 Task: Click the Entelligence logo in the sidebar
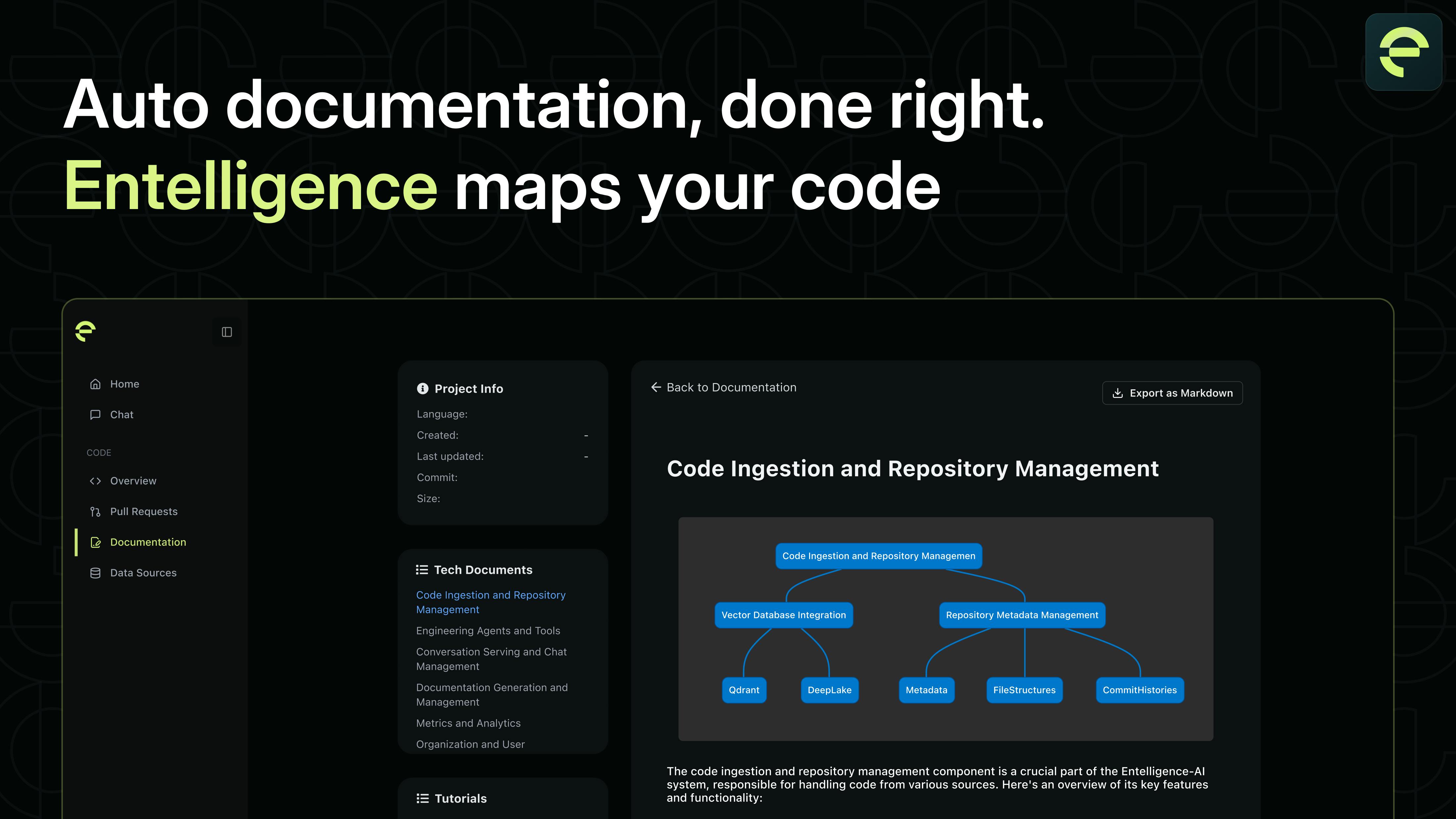(85, 331)
